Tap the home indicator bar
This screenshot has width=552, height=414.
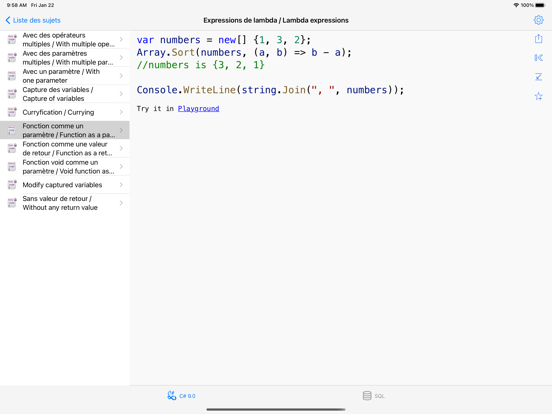276,409
